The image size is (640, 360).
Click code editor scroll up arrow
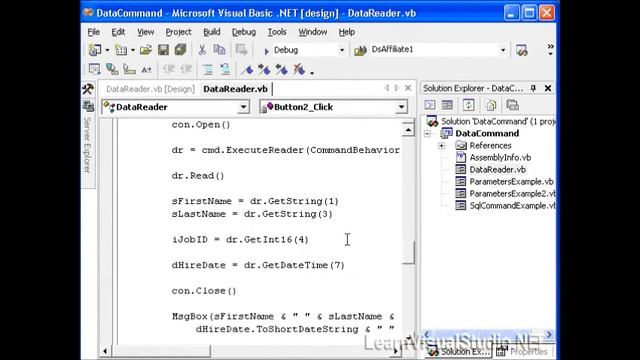pos(408,130)
